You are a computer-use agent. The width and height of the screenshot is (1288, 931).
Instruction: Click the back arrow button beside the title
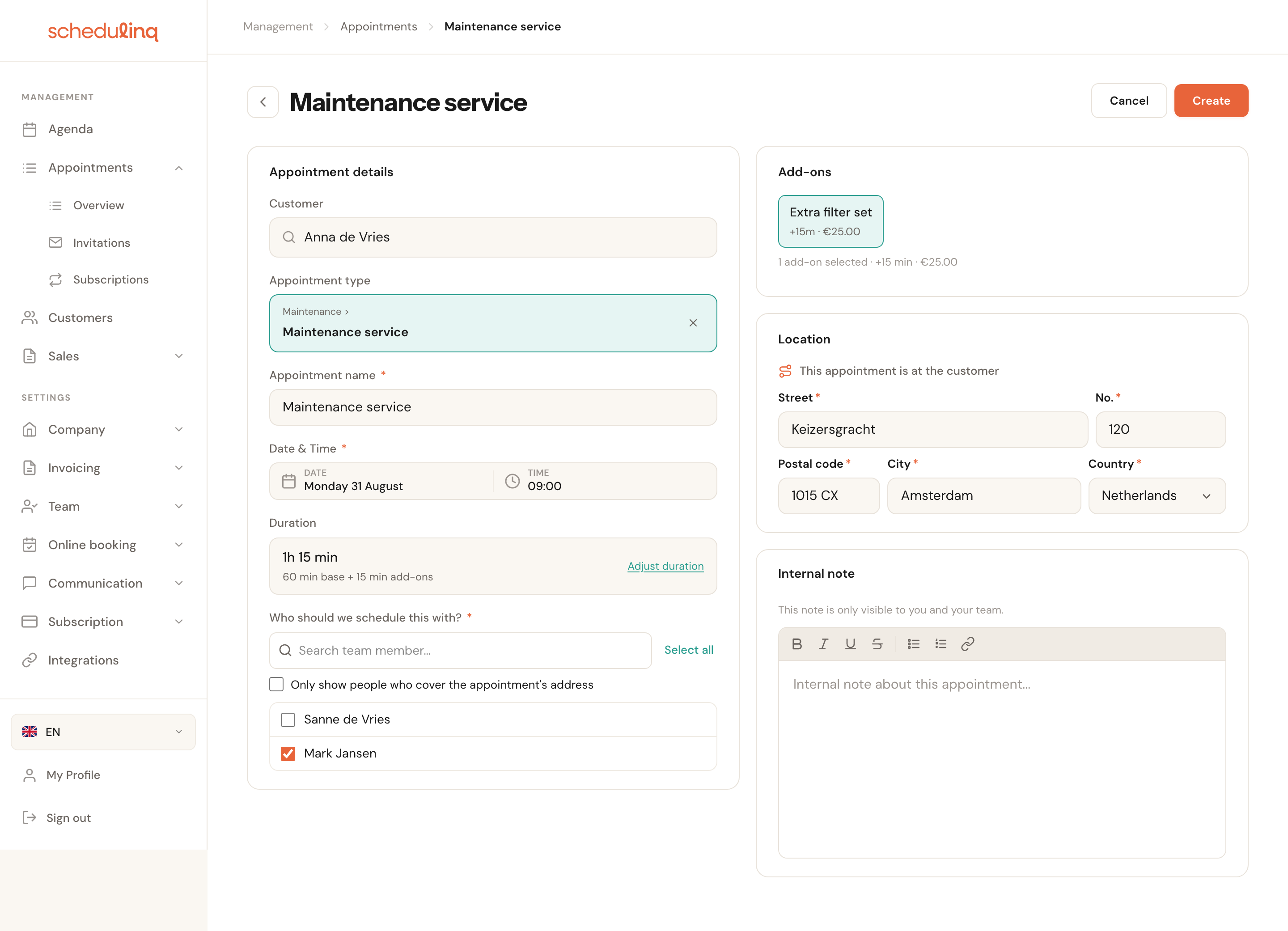(263, 102)
